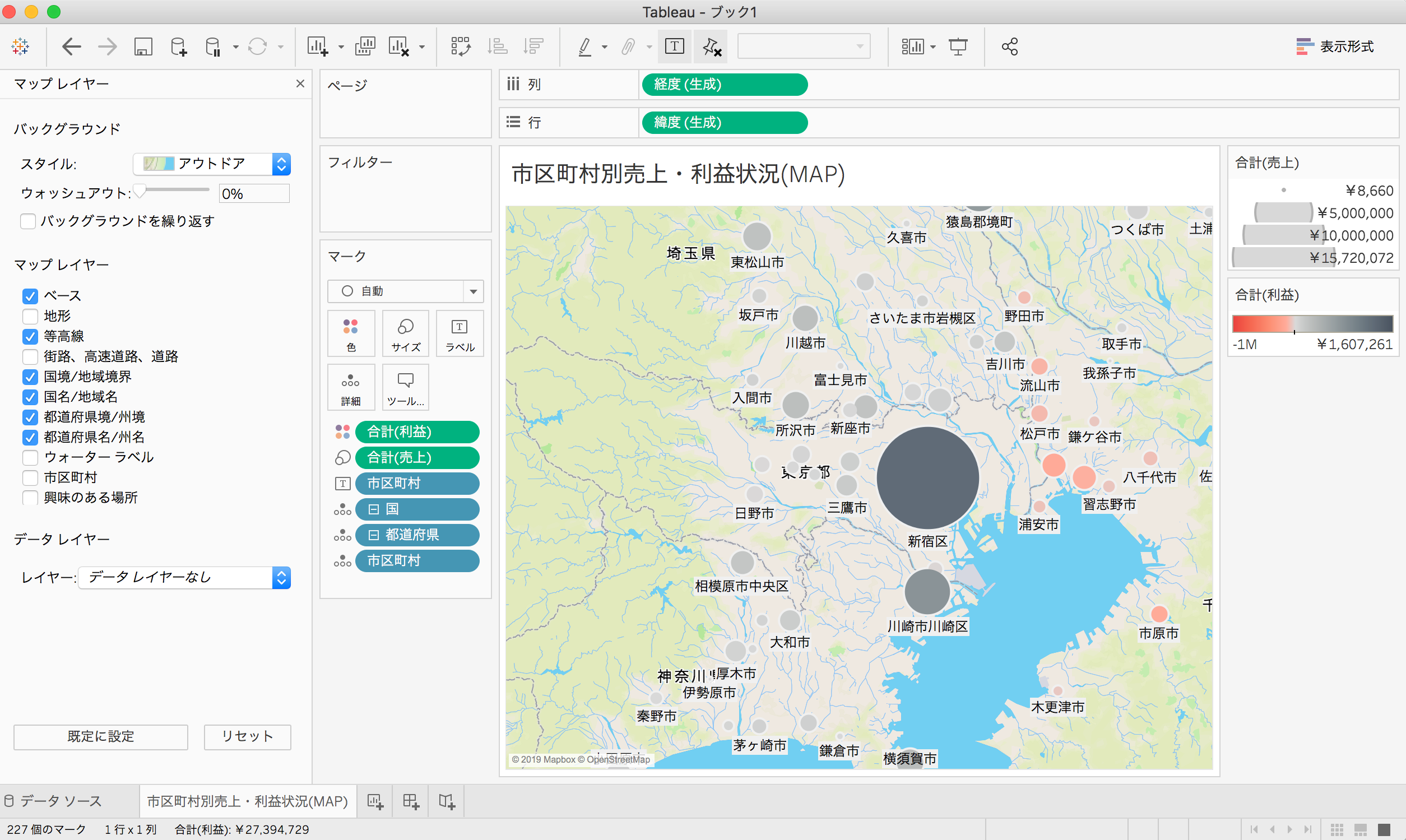Check バックグラウンドを繰り返す option
The height and width of the screenshot is (840, 1406).
27,221
